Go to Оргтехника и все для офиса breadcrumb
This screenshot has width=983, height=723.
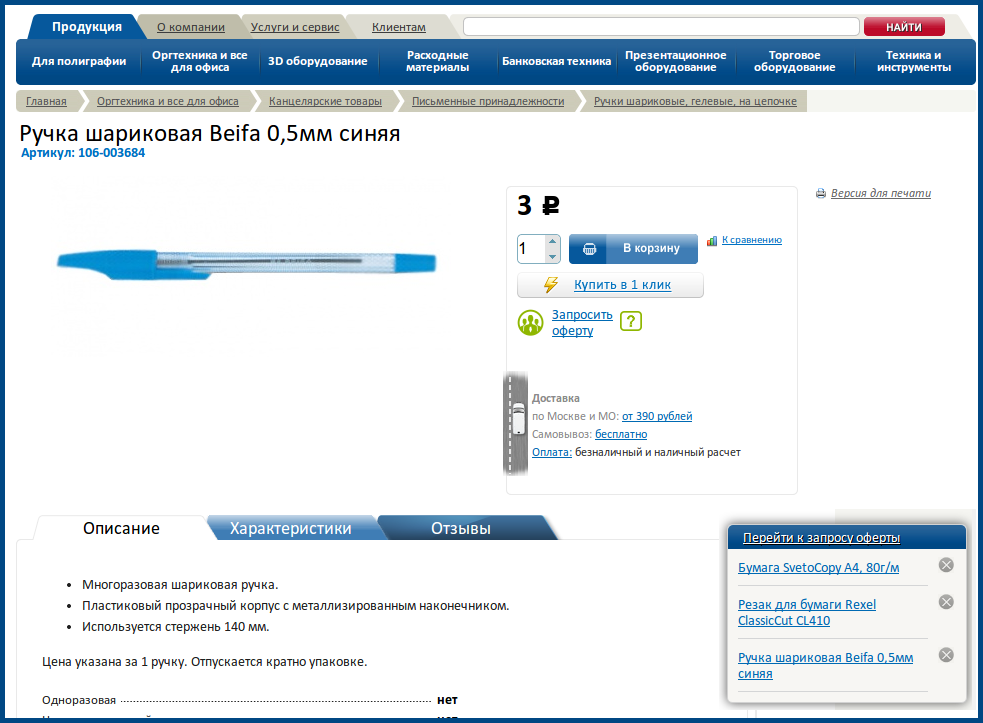[x=167, y=101]
